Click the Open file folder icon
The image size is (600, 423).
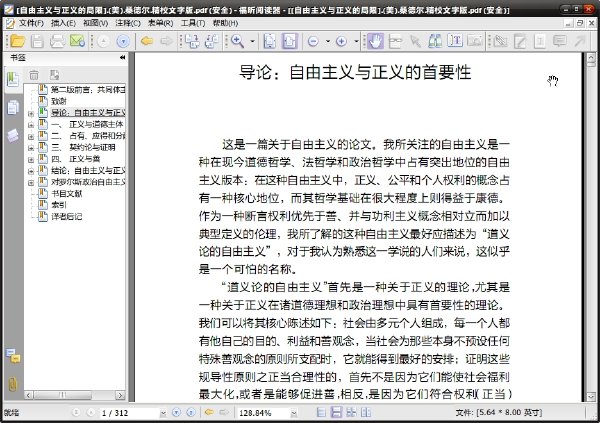tap(18, 41)
